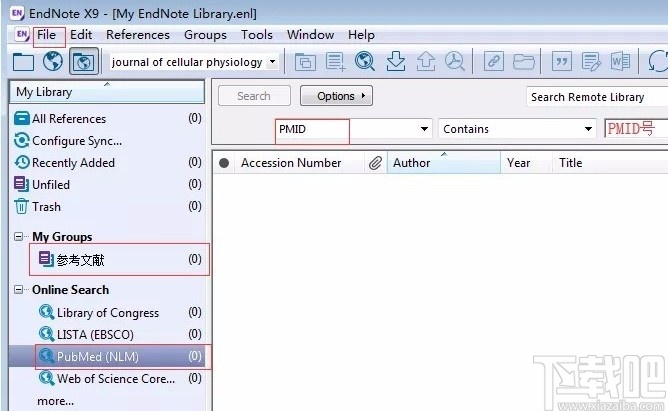Select Library of Congress online search

coord(107,313)
